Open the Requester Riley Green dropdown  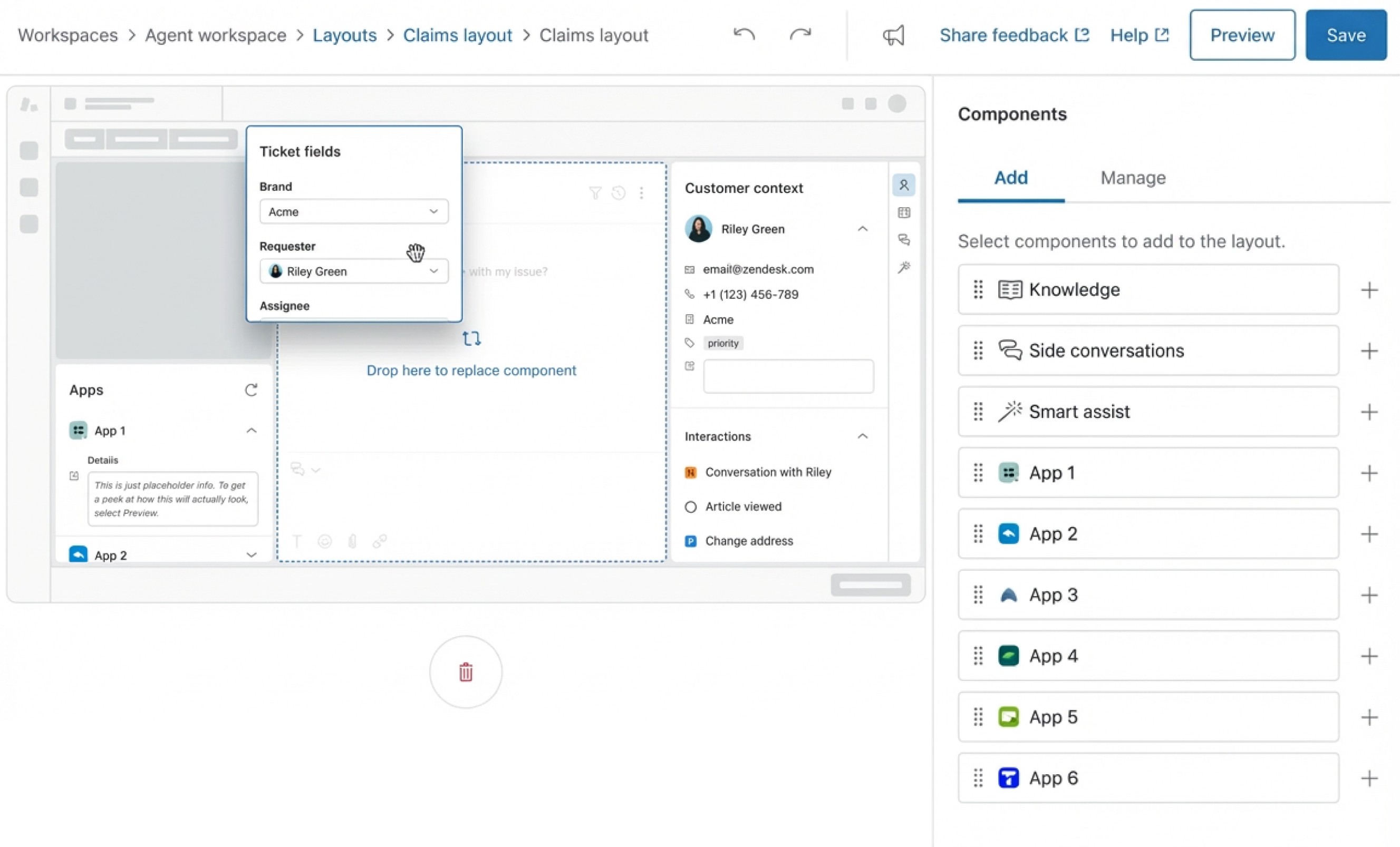[353, 271]
